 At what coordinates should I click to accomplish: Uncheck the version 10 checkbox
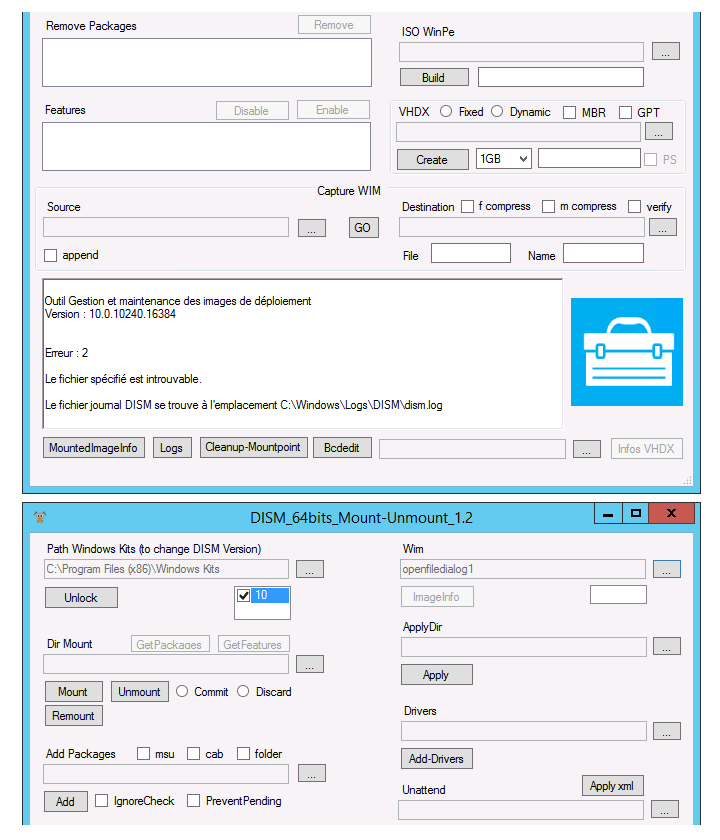[x=244, y=595]
